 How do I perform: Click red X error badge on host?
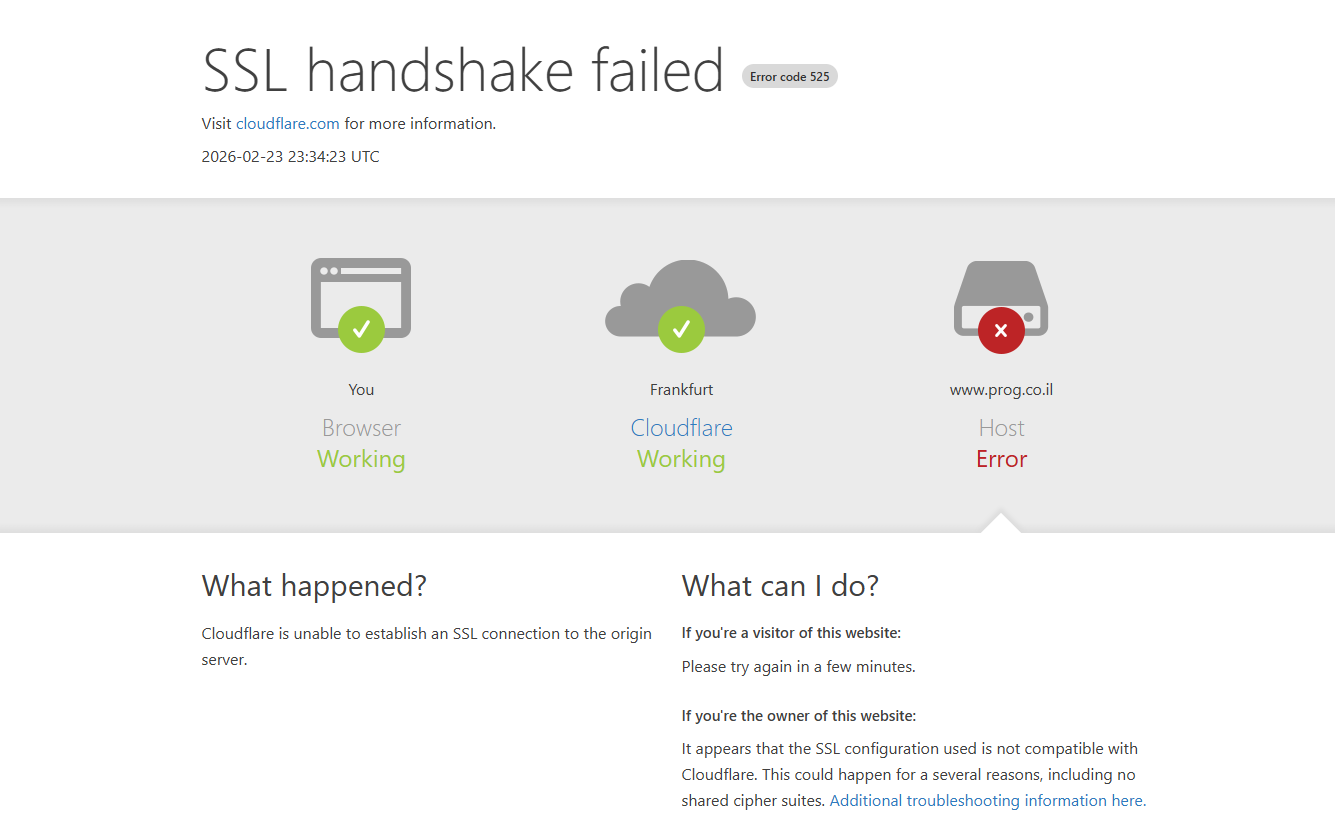(x=1001, y=330)
